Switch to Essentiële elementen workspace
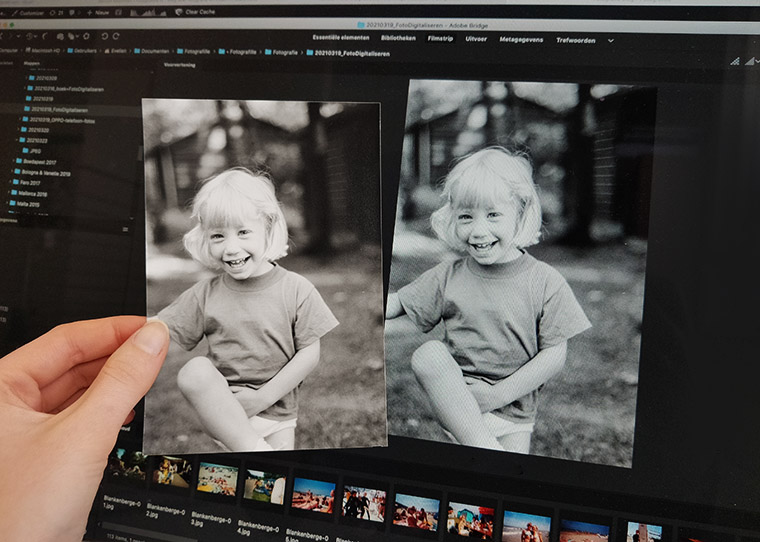Screen dimensions: 760x542 [341, 37]
